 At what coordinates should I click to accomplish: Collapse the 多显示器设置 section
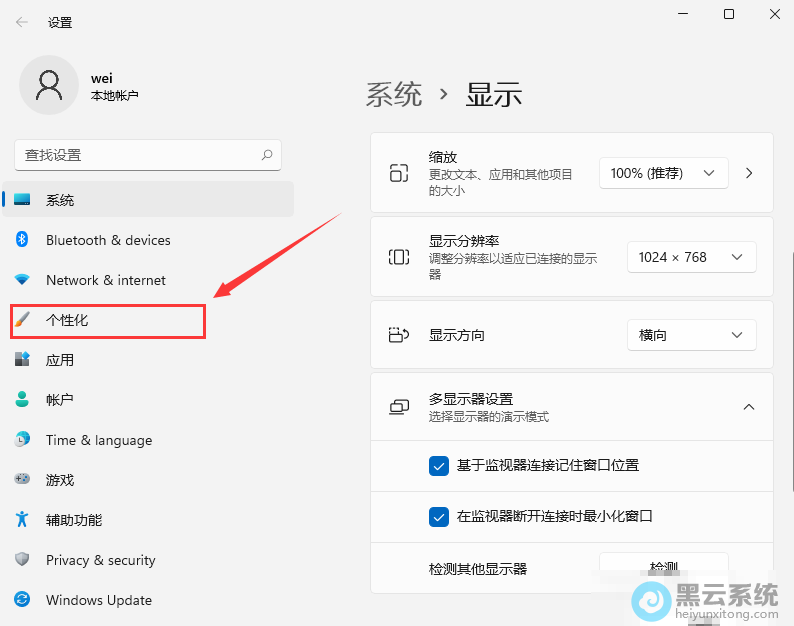[748, 407]
